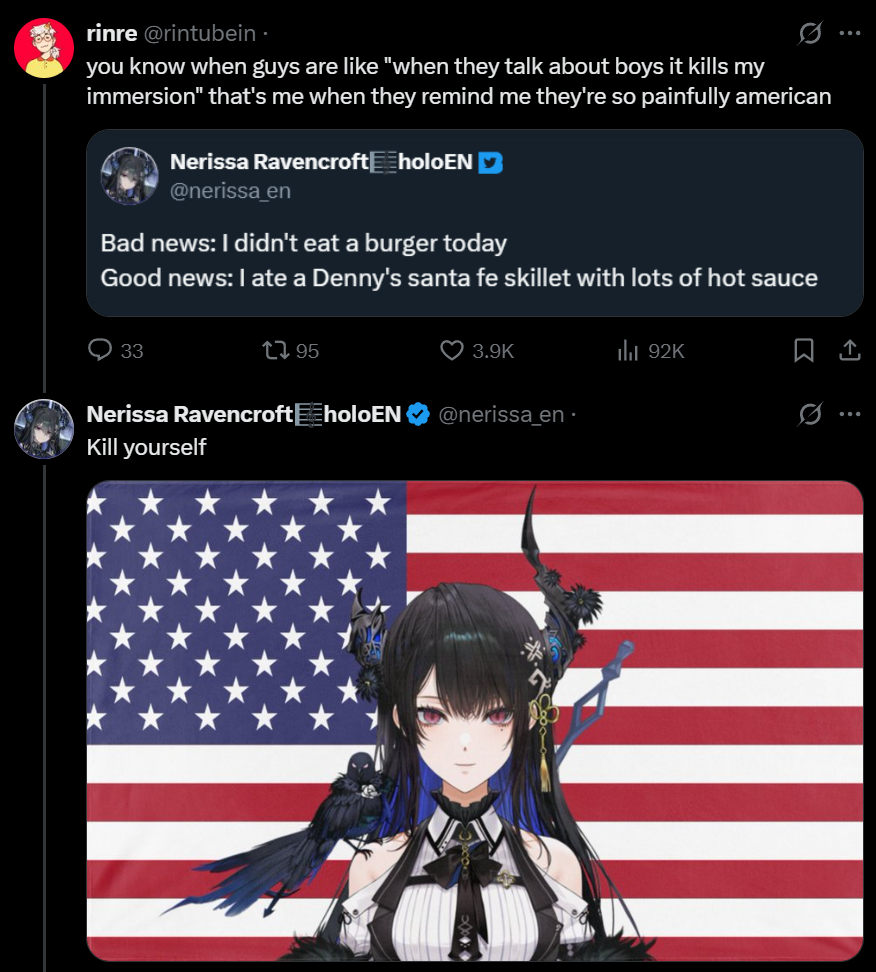This screenshot has height=972, width=876.
Task: Share rinre's tweet via share icon
Action: point(849,350)
